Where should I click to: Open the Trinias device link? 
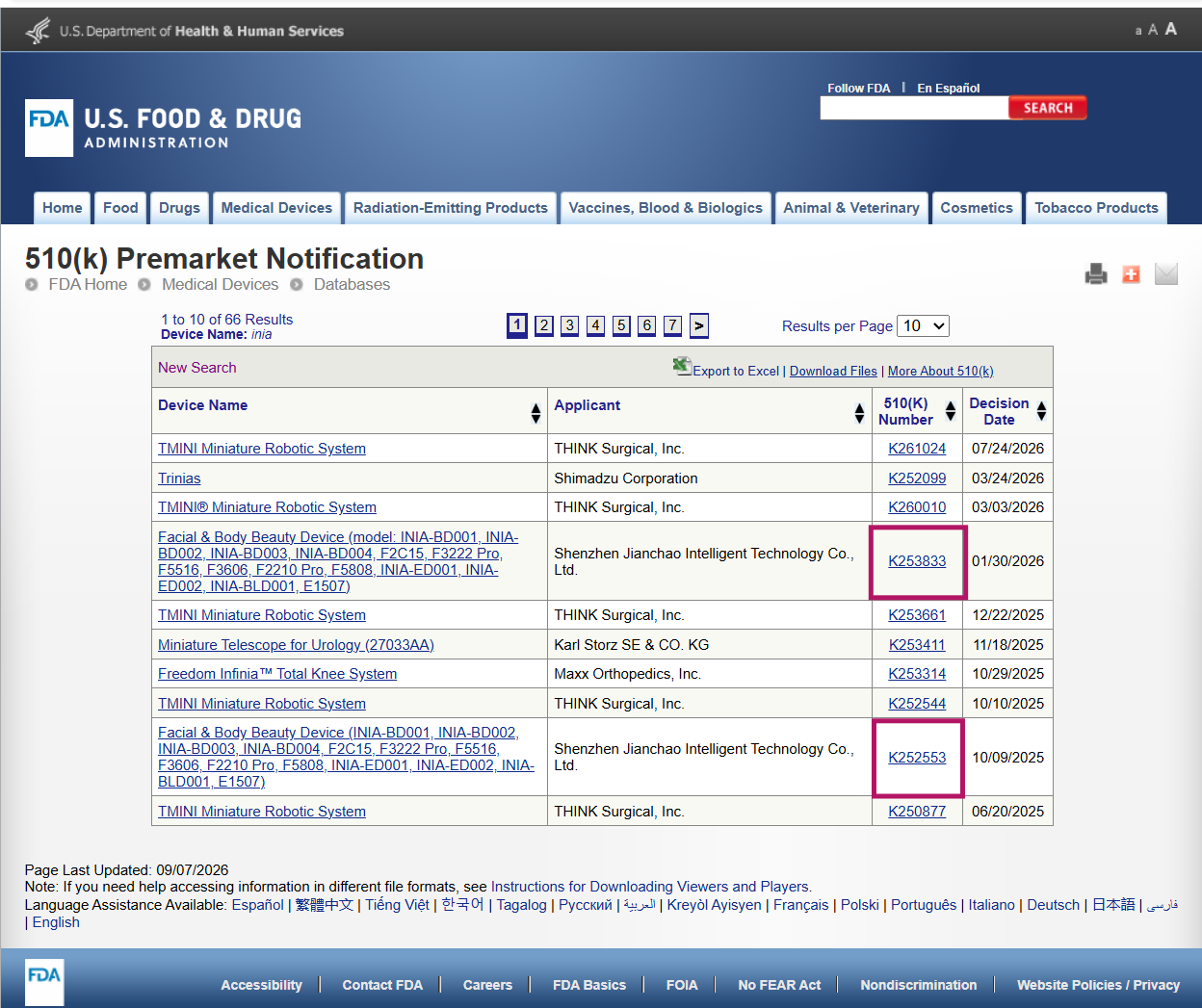[179, 478]
